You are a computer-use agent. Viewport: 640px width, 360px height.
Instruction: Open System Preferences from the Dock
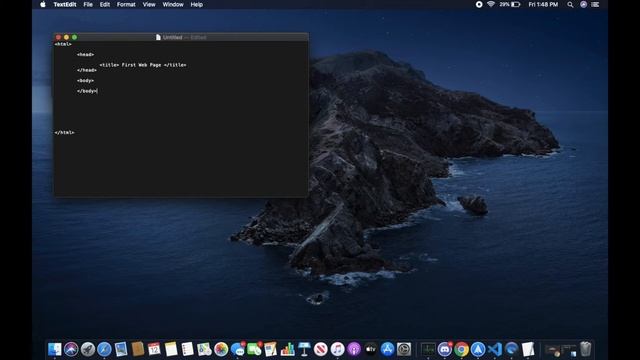point(404,349)
